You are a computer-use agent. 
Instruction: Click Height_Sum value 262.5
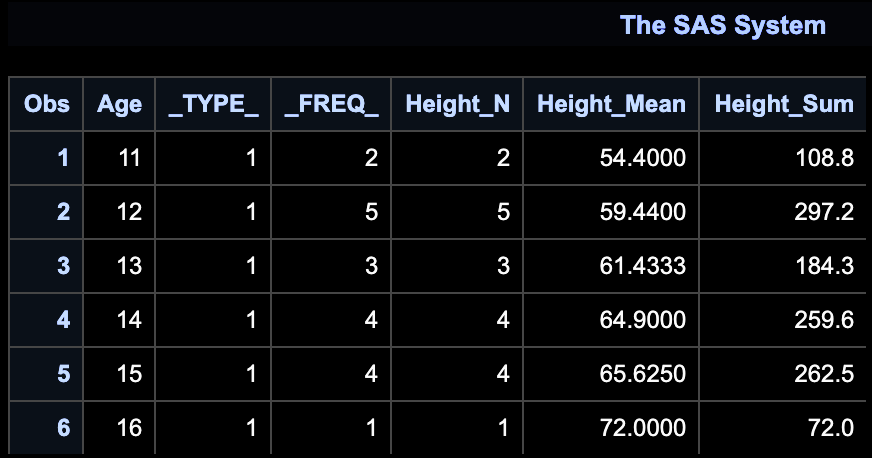point(824,374)
